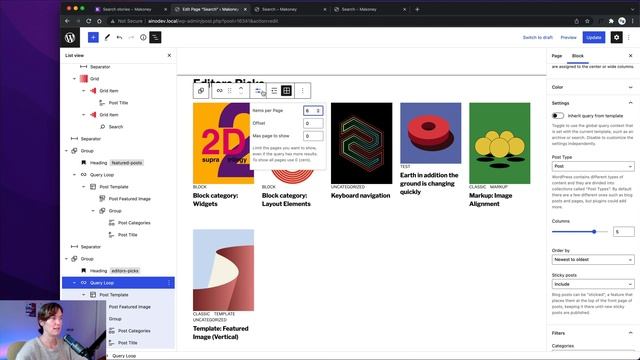Image resolution: width=640 pixels, height=360 pixels.
Task: Switch to list view layout in block toolbar
Action: click(274, 91)
